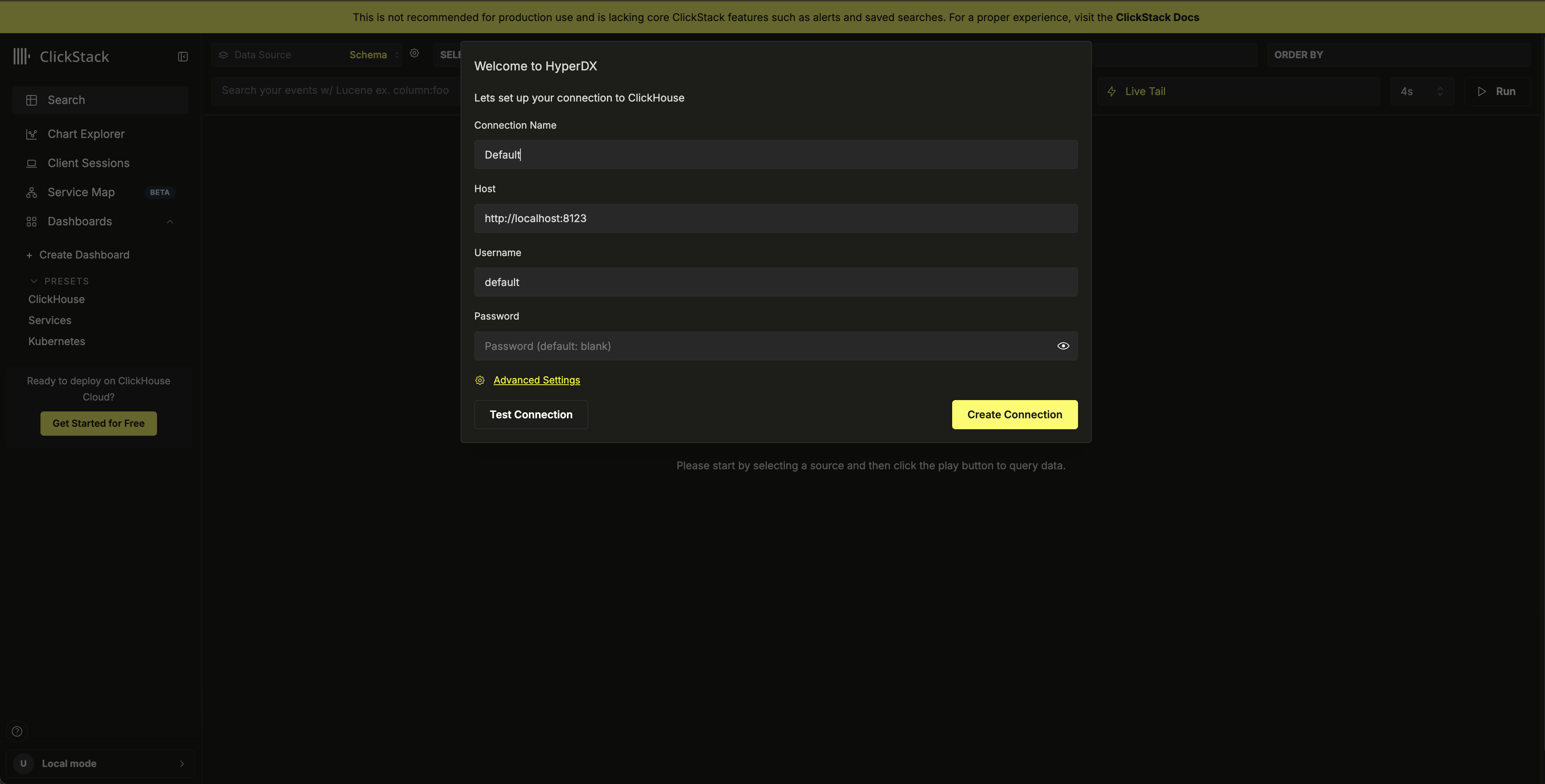Click the Create Connection button
The height and width of the screenshot is (784, 1545).
[x=1014, y=414]
